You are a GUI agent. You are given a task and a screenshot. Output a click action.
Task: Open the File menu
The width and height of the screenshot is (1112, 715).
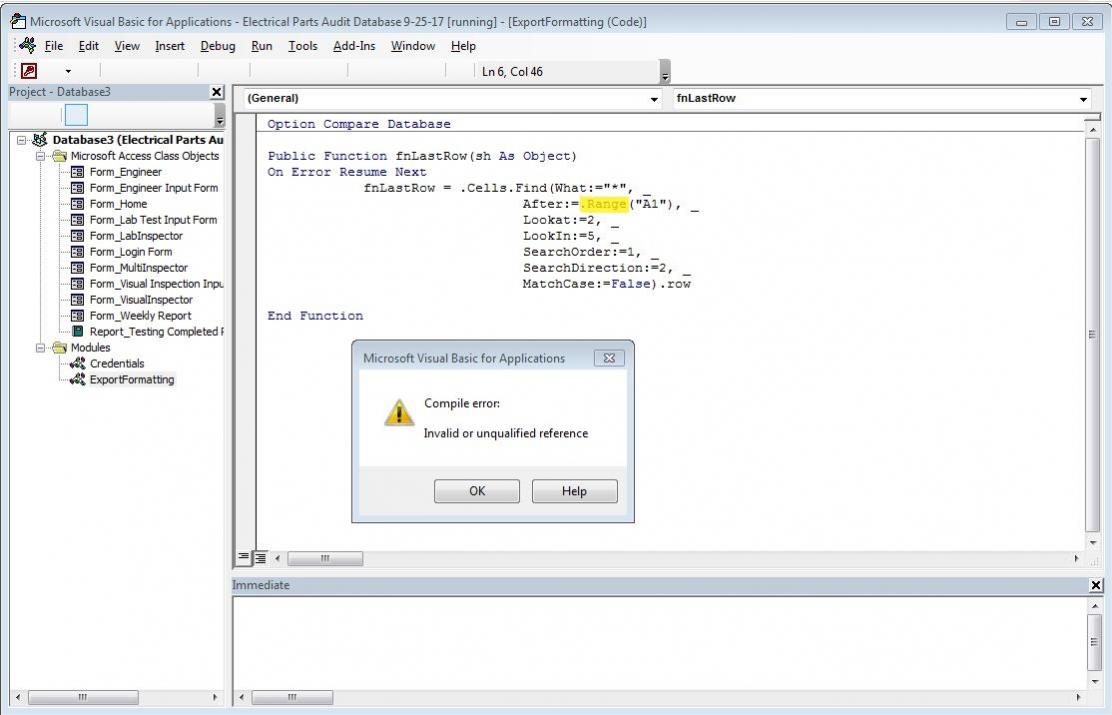point(54,46)
